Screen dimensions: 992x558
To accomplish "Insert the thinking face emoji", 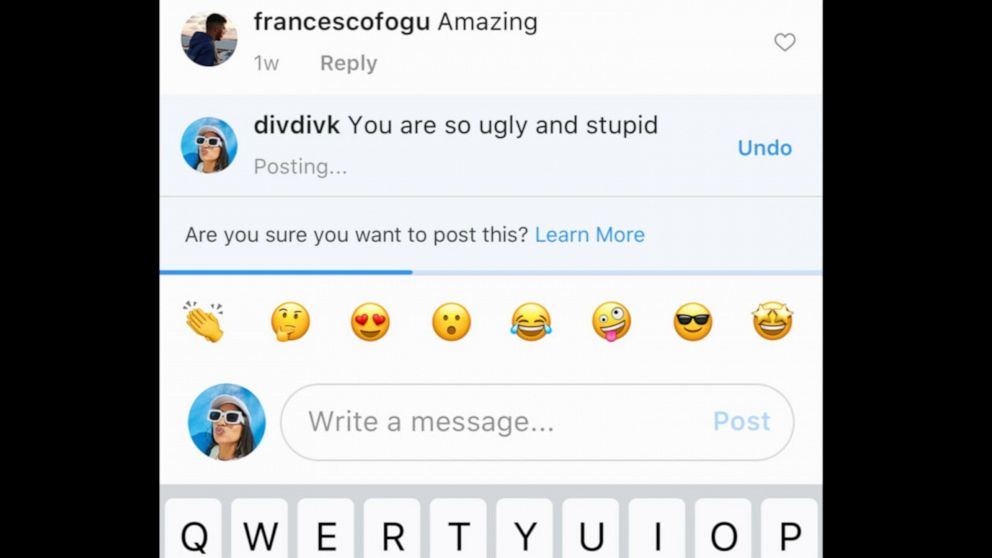I will click(290, 322).
